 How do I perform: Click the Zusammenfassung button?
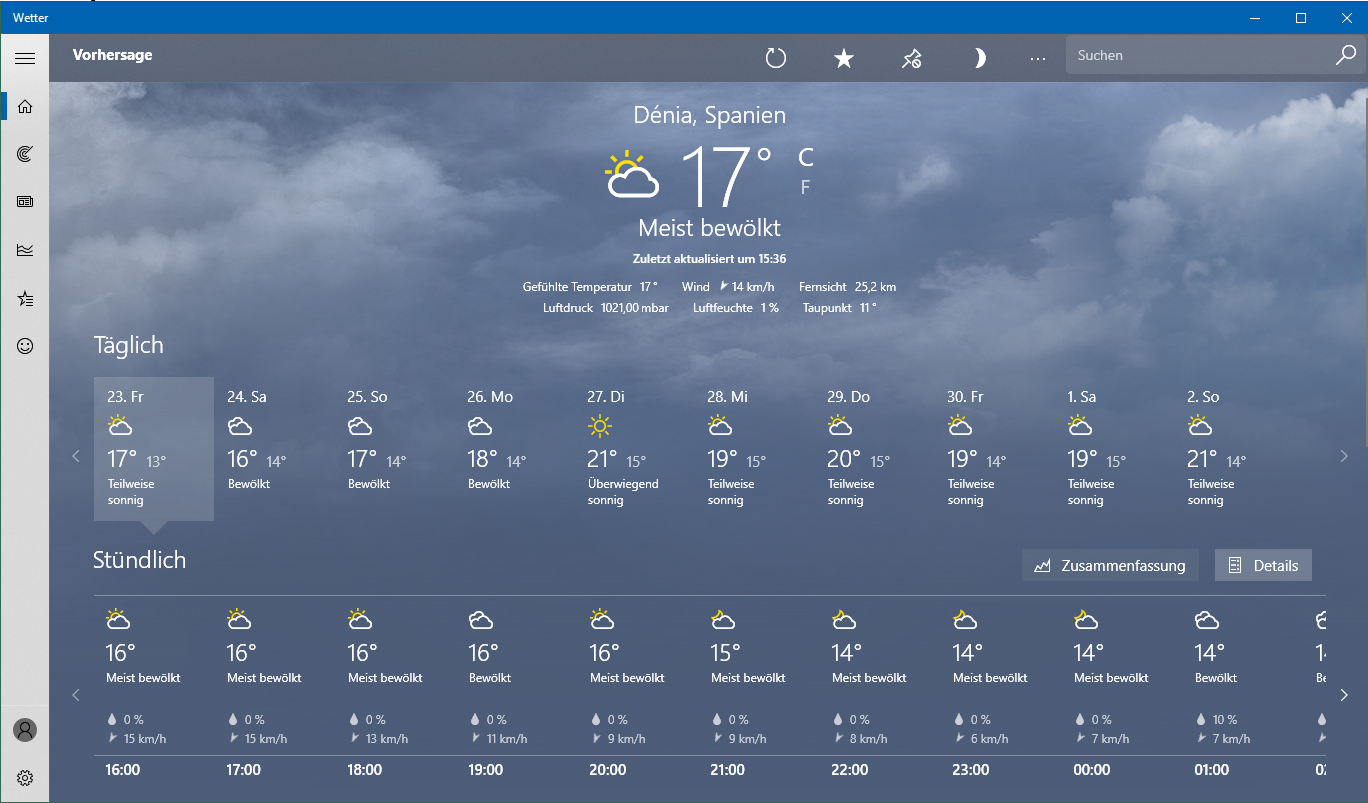coord(1110,566)
